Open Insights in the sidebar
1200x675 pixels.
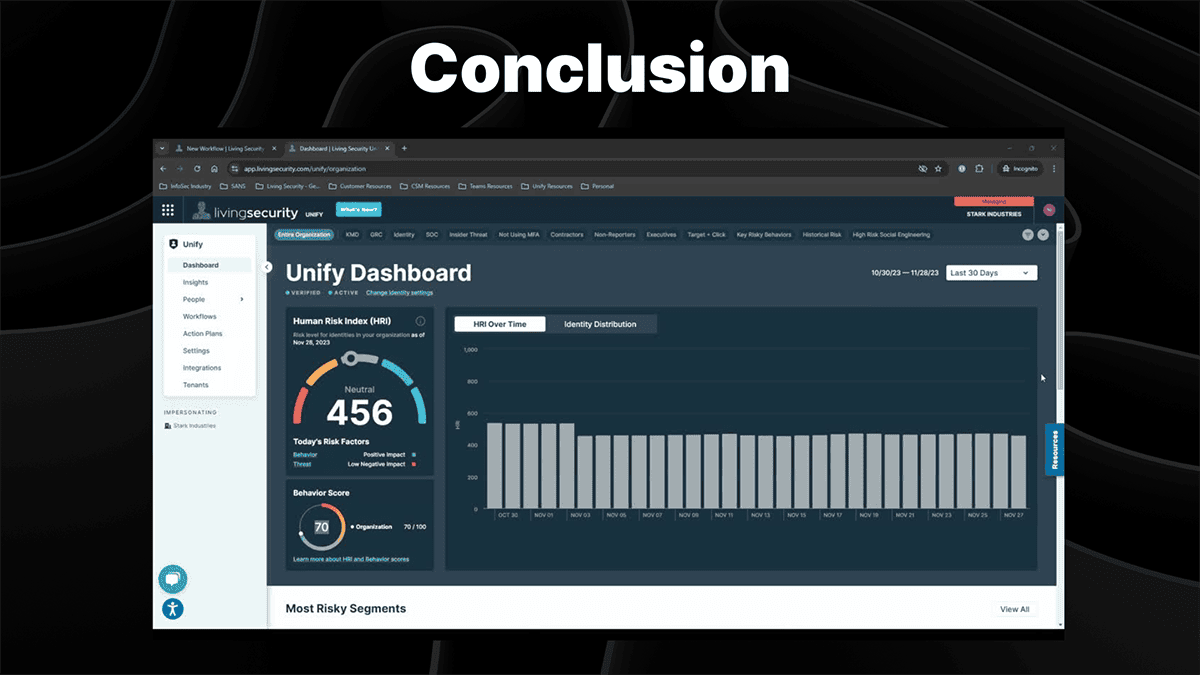(195, 282)
